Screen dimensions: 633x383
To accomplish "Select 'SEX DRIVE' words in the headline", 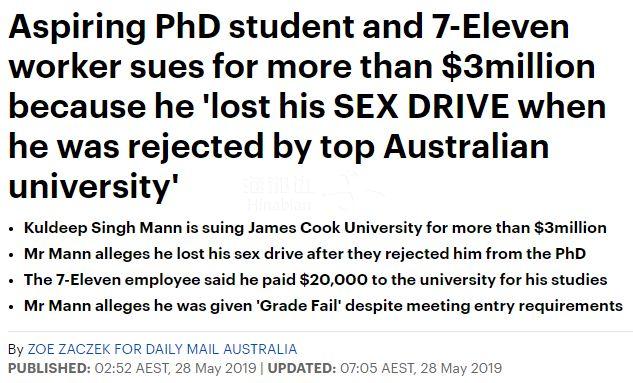I will (421, 106).
